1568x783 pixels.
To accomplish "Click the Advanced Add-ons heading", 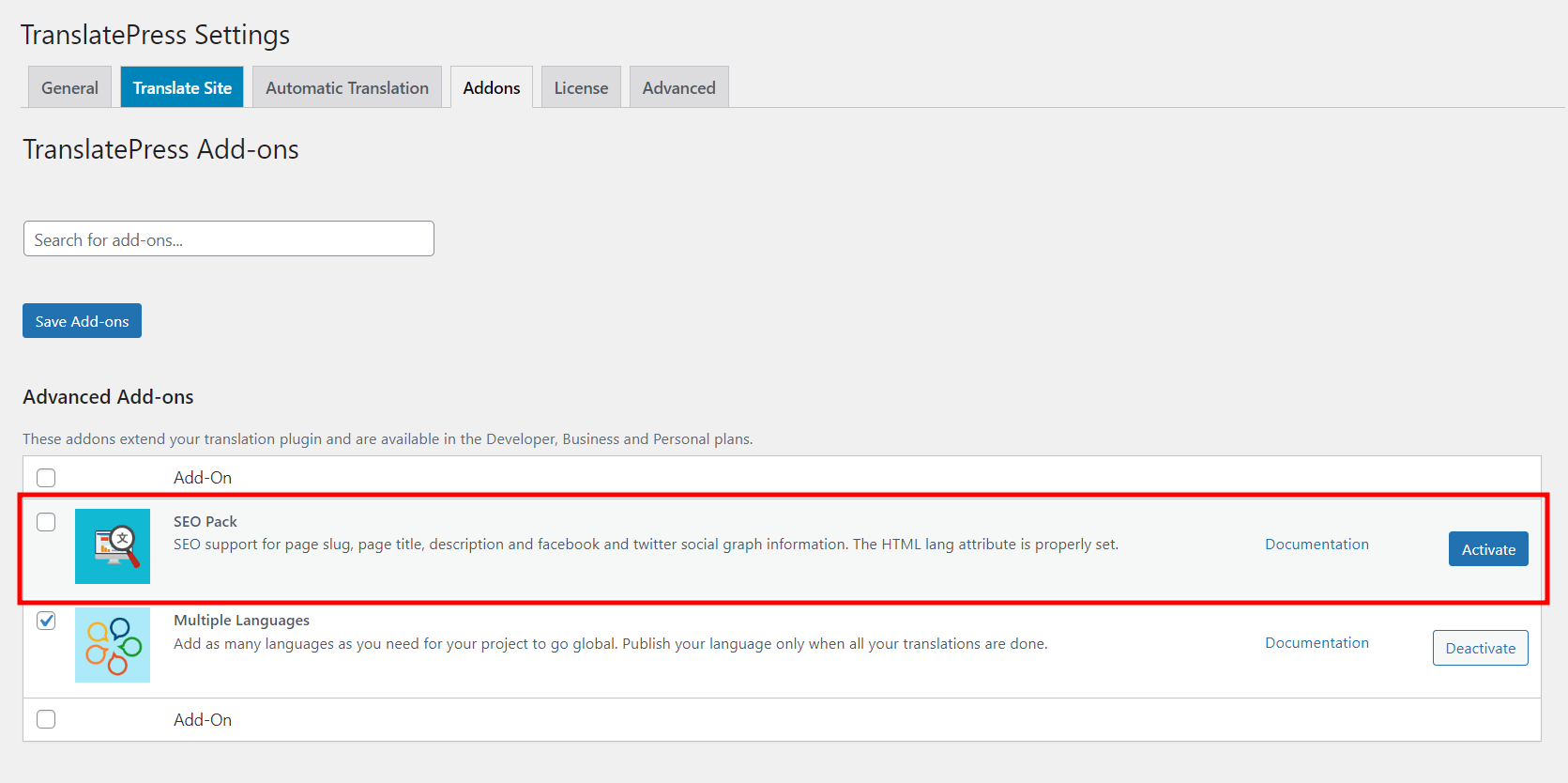I will tap(108, 397).
